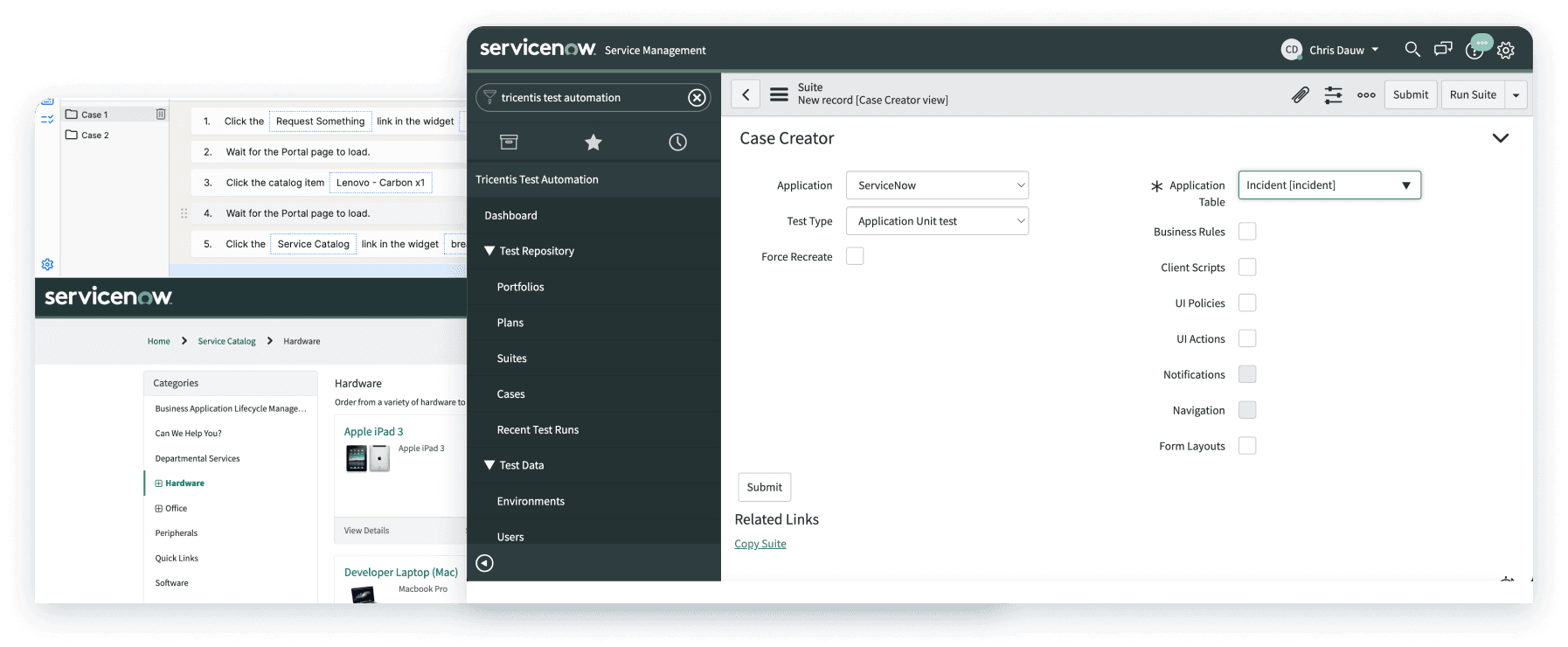Click the navigator filter input field
The width and height of the screenshot is (1568, 647).
coord(592,98)
